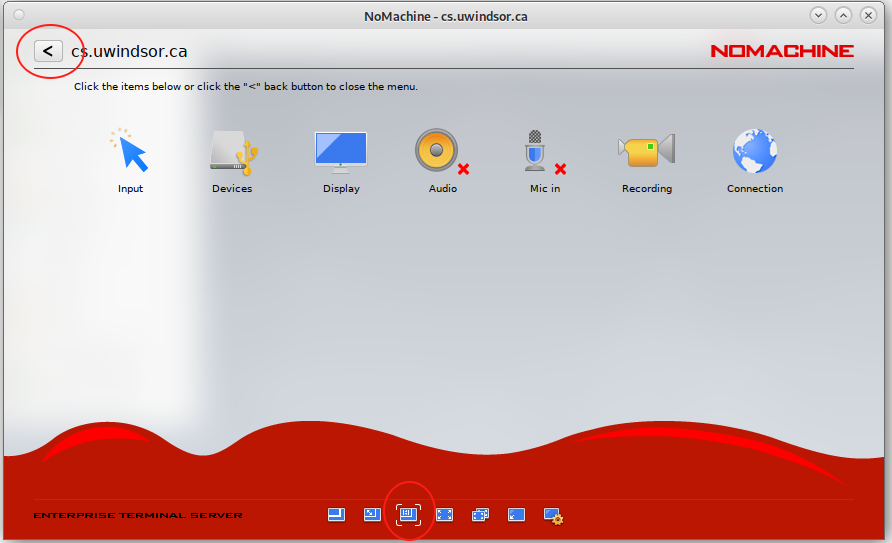Open the Devices settings

tap(232, 161)
